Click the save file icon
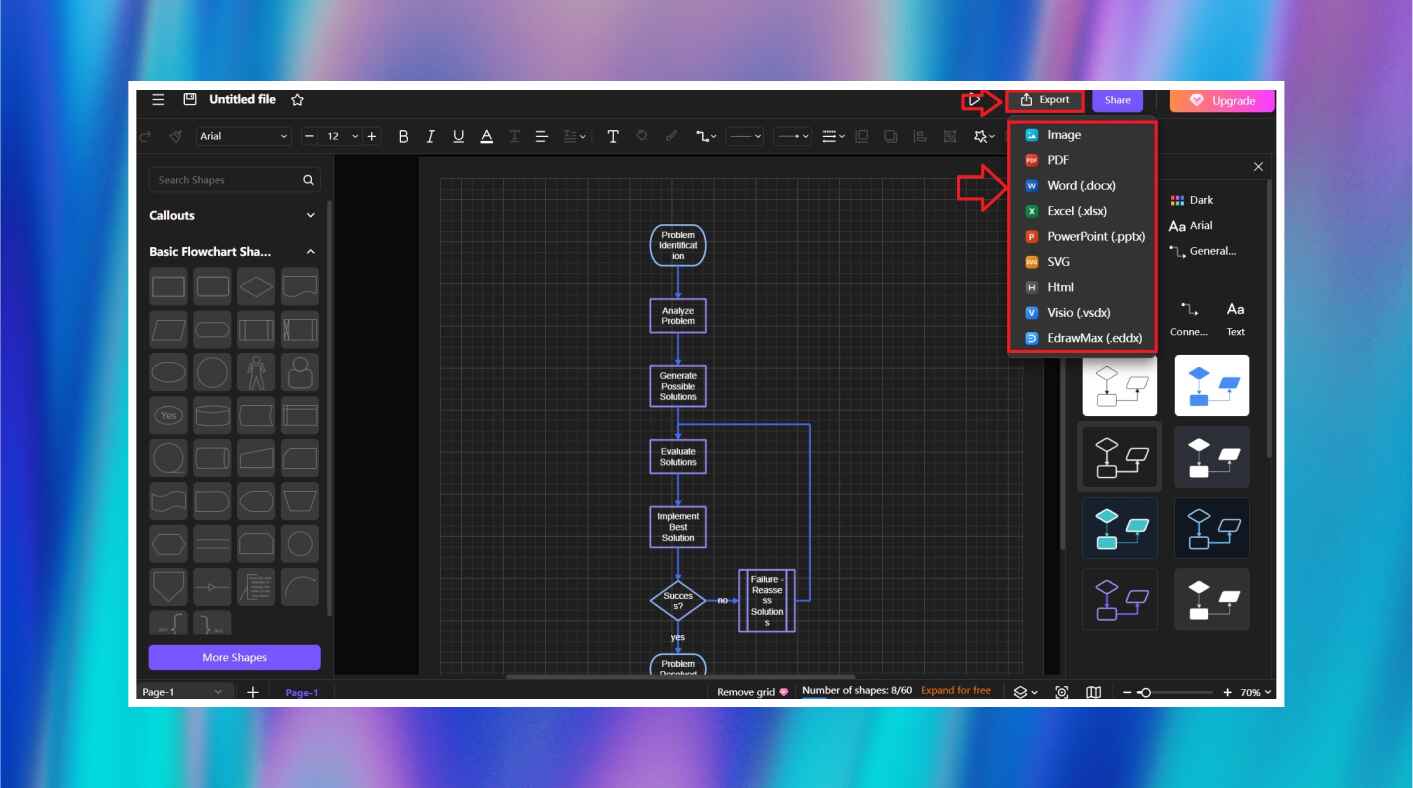This screenshot has height=788, width=1413. [x=190, y=100]
